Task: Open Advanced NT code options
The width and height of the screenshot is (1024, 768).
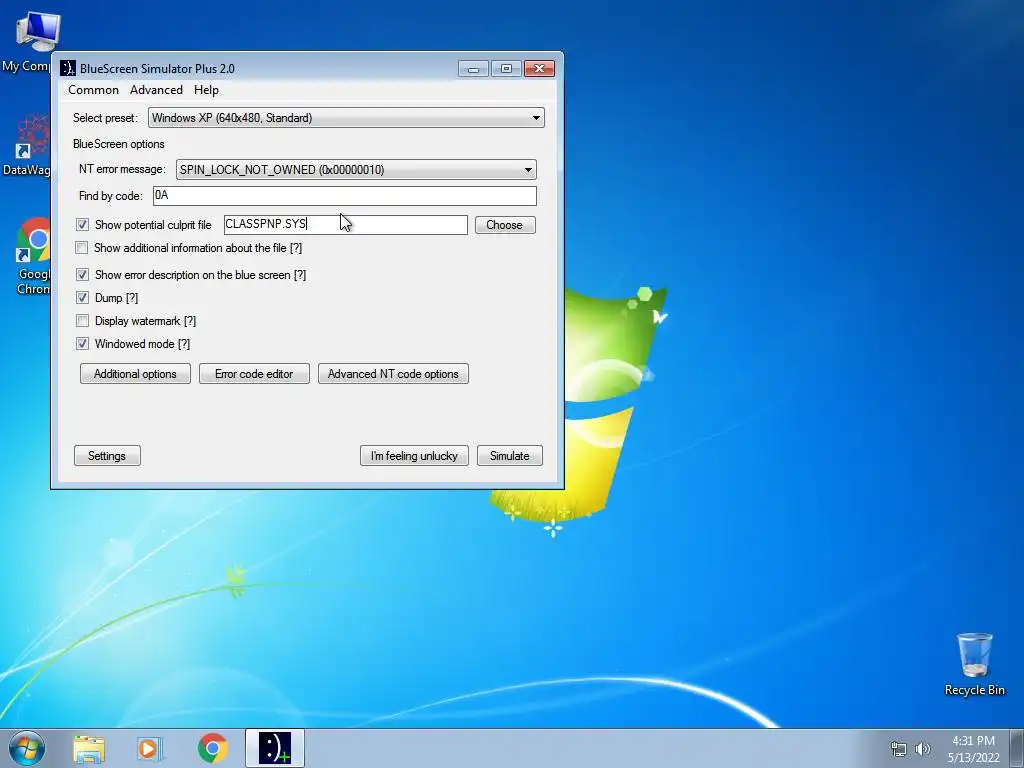Action: (x=393, y=374)
